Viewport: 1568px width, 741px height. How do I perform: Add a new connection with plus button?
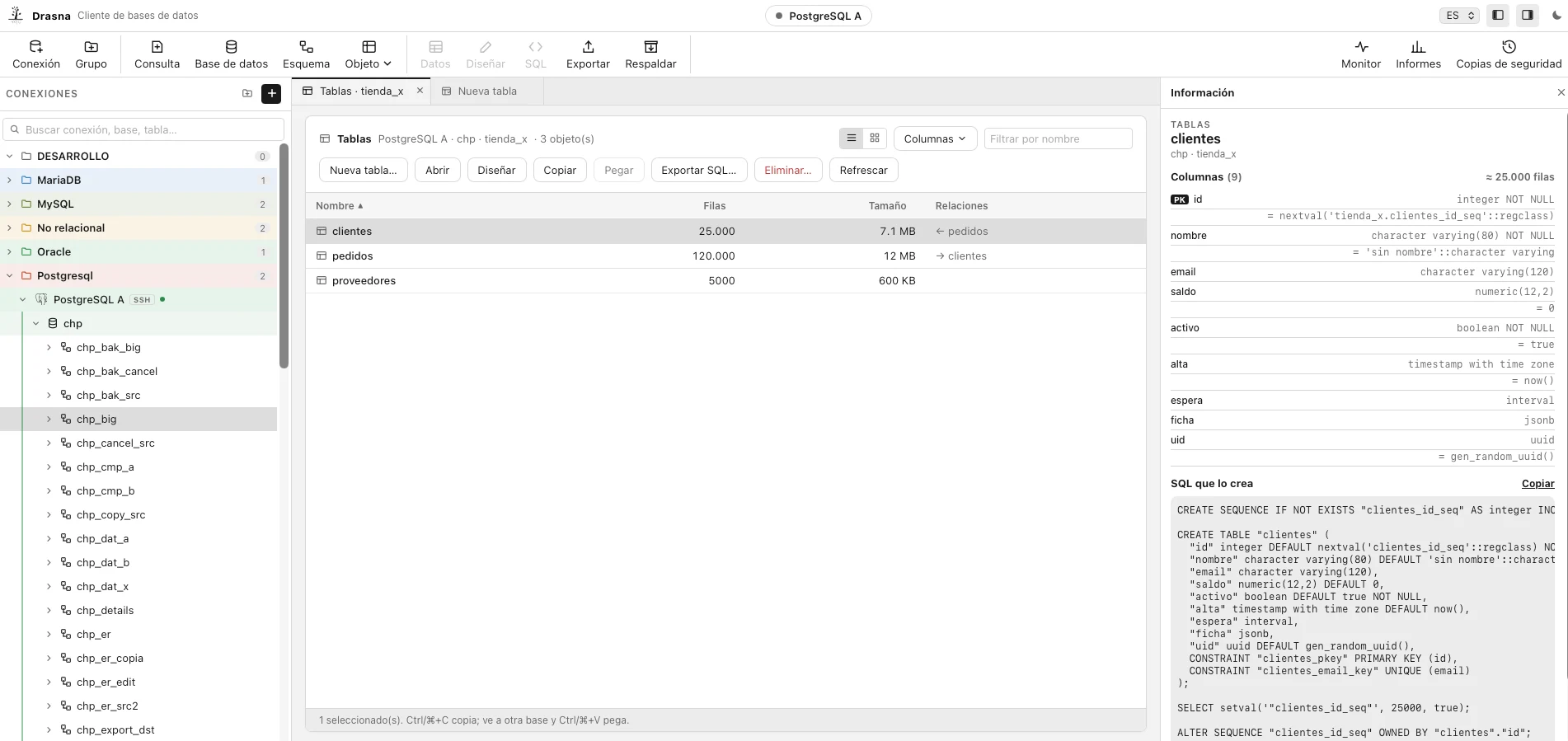tap(271, 94)
